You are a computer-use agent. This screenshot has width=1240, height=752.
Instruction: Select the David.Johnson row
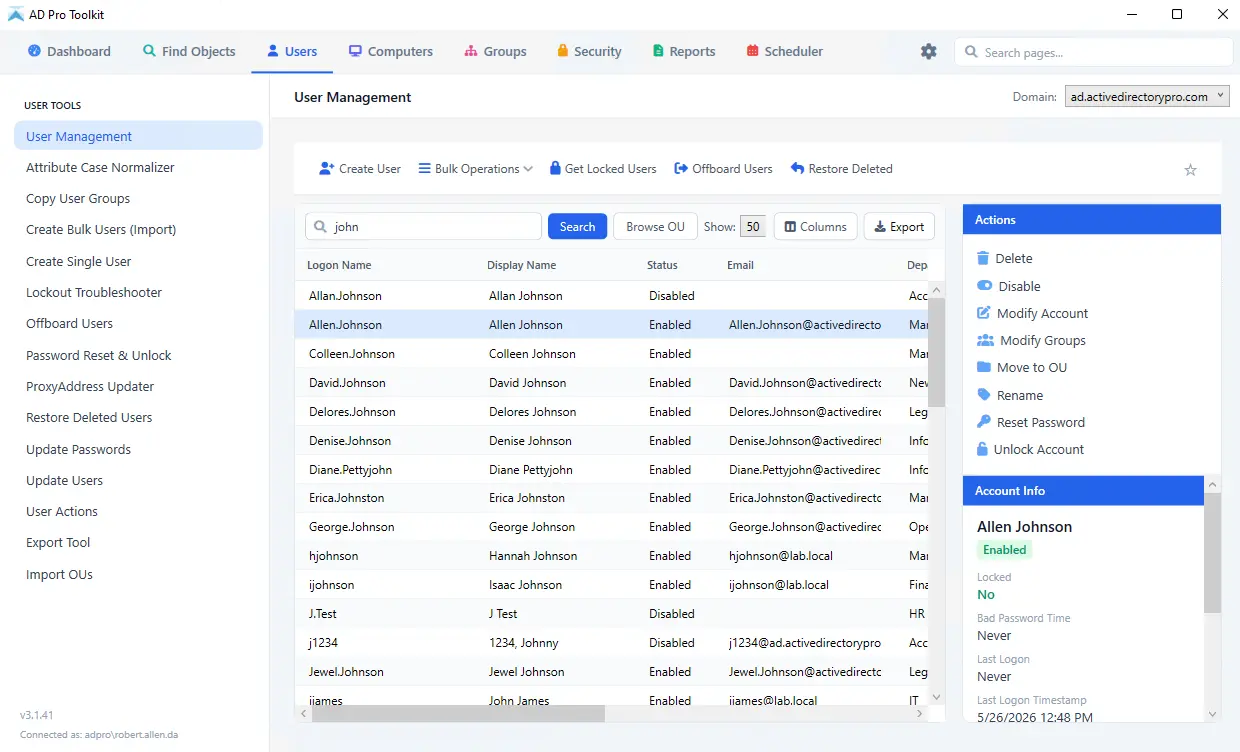click(x=612, y=383)
